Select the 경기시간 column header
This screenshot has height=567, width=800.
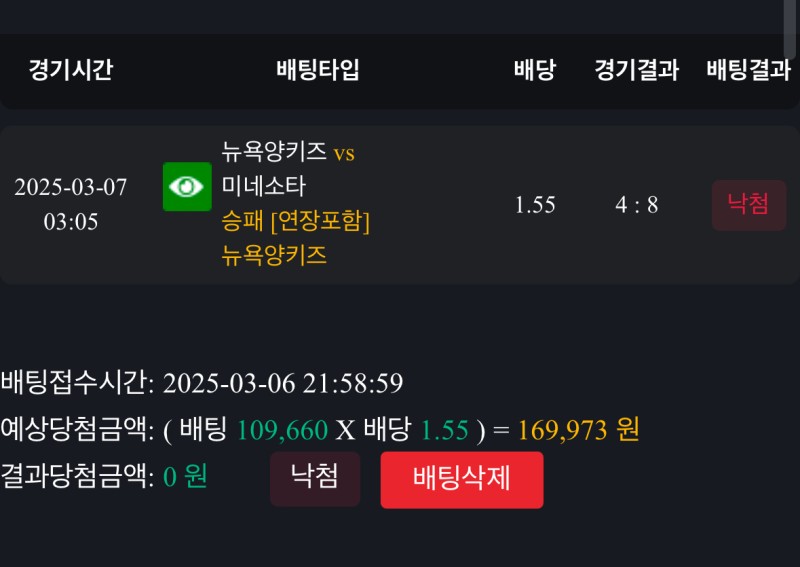point(70,69)
